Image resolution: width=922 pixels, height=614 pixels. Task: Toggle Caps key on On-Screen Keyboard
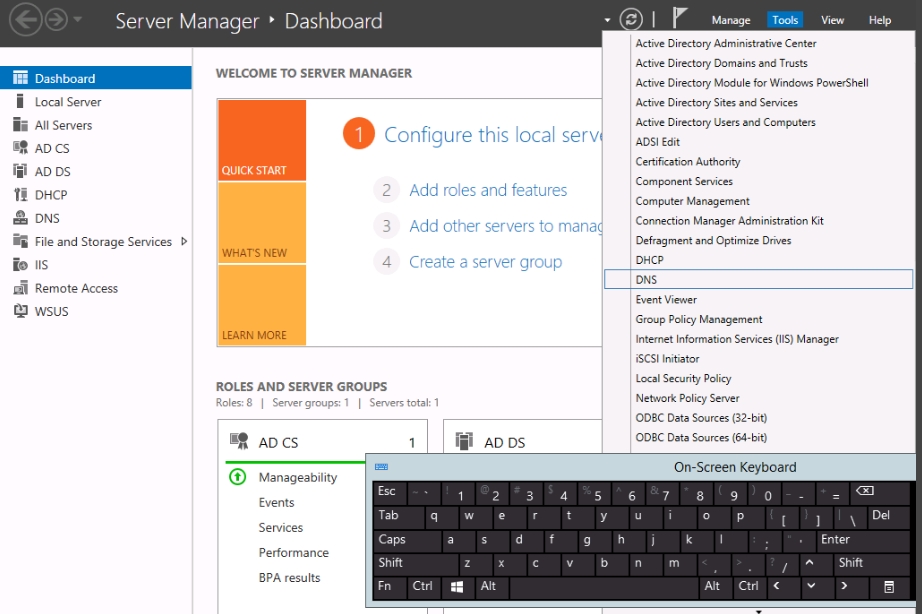point(406,540)
